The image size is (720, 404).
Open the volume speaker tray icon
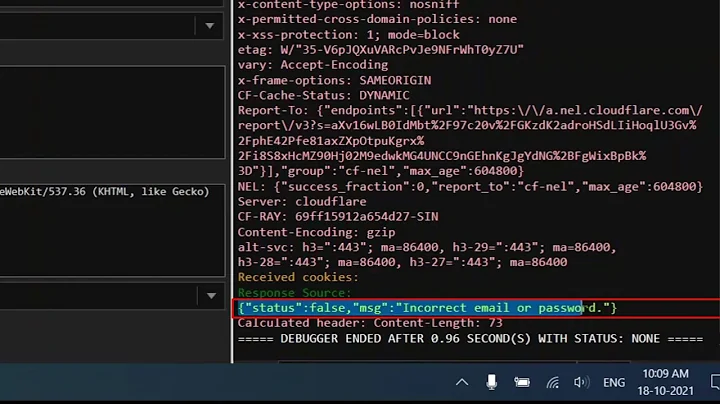click(581, 382)
